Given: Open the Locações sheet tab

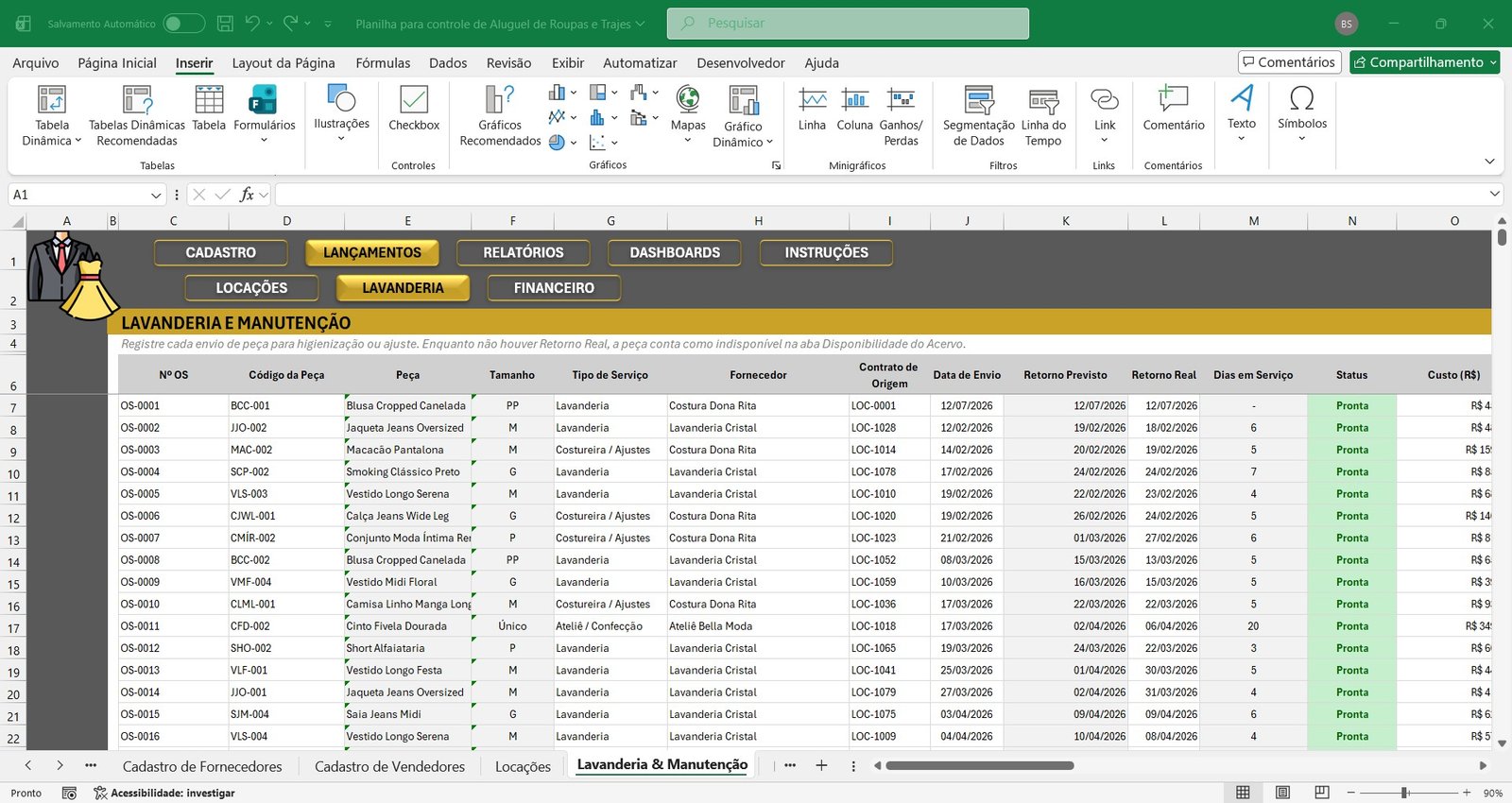Looking at the screenshot, I should tap(523, 766).
